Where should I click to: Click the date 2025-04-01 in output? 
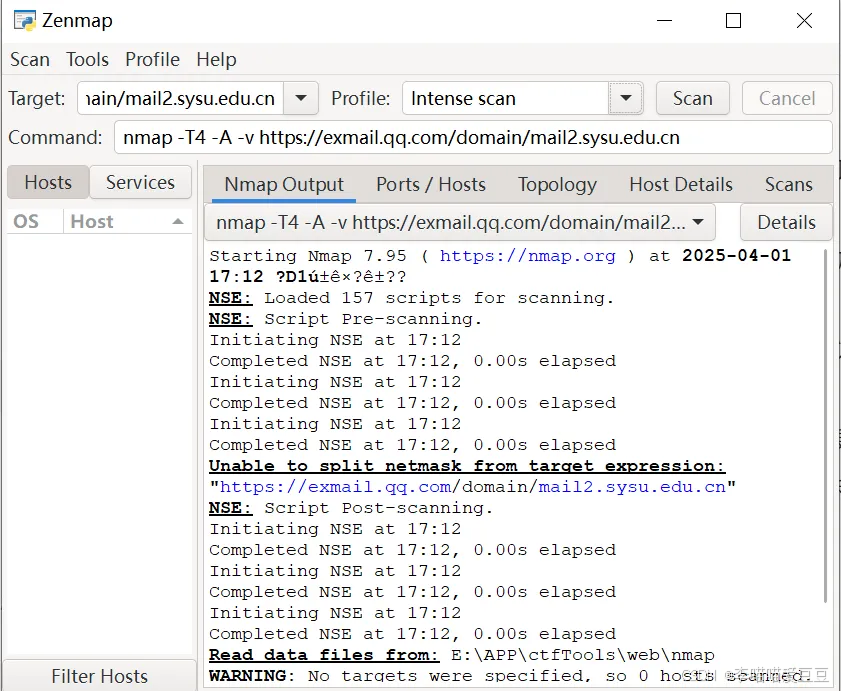coord(736,255)
